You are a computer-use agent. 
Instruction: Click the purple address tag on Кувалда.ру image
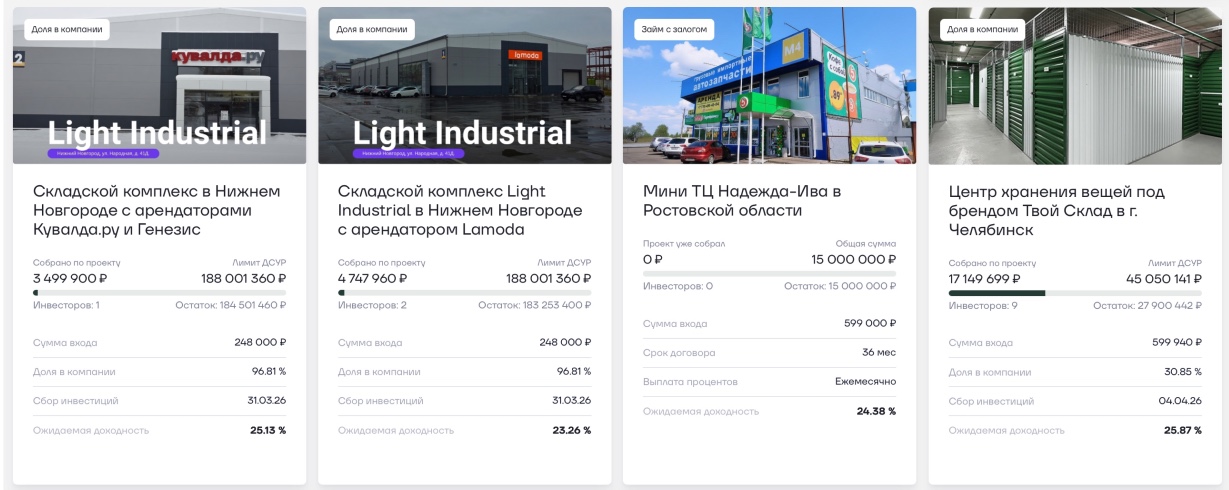click(x=103, y=154)
